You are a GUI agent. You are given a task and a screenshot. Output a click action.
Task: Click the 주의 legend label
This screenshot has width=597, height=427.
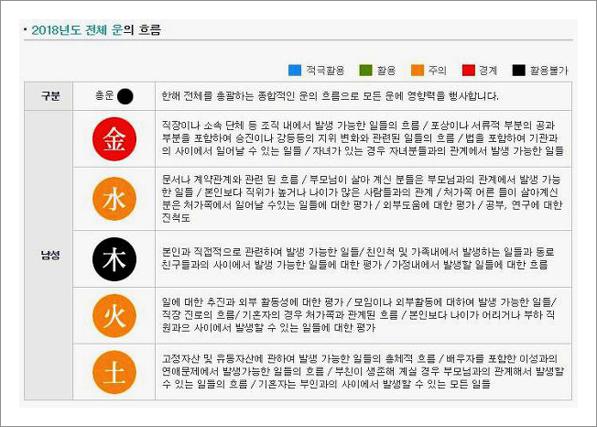(x=437, y=70)
